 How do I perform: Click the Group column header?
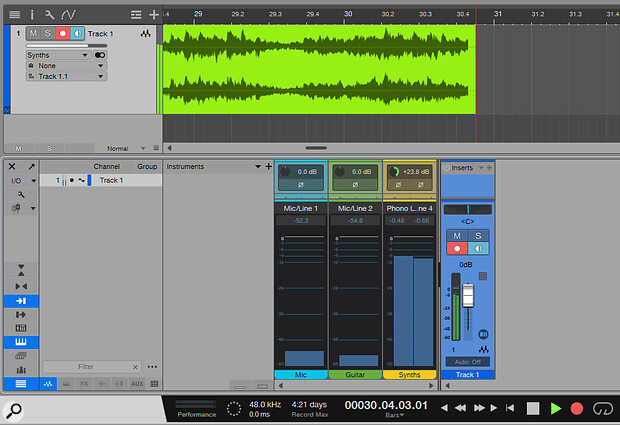147,166
